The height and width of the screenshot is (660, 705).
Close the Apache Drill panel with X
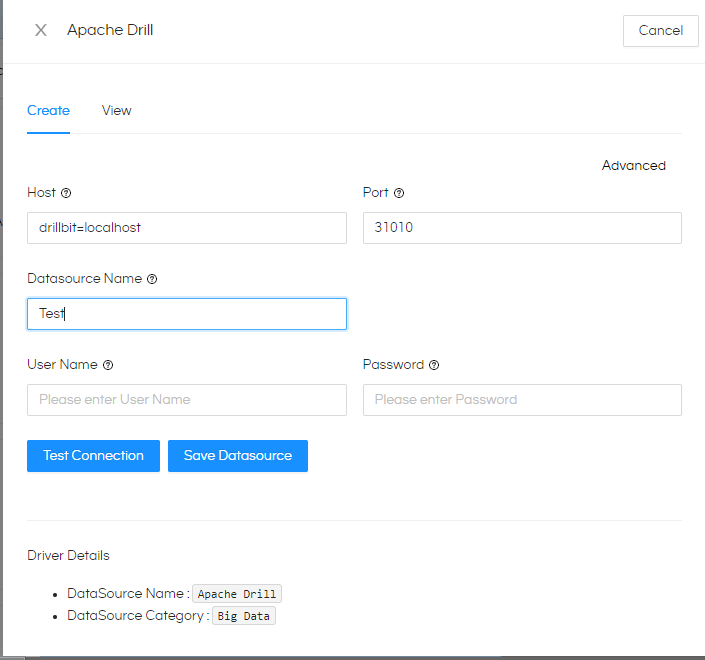(41, 30)
